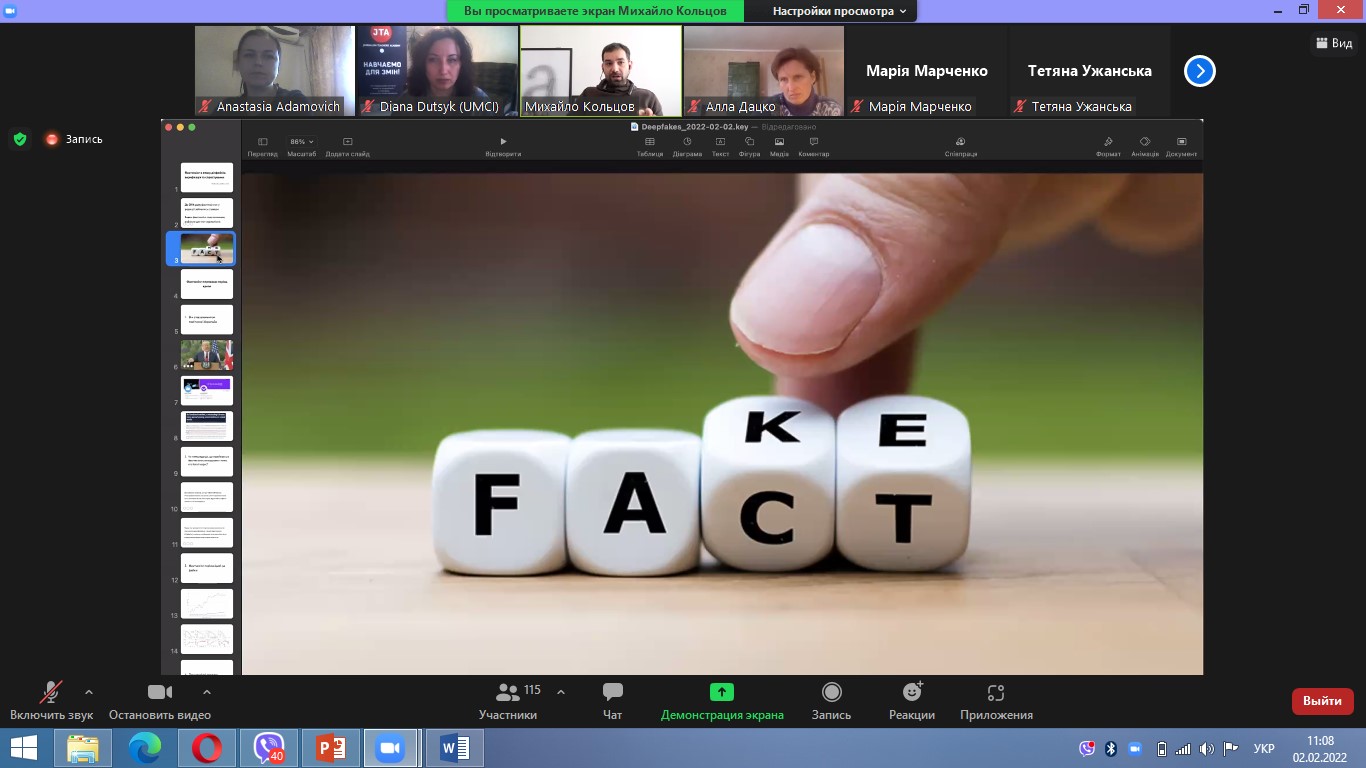Stop video (Остановить видео)
Screen dimensions: 1366x768
(160, 700)
